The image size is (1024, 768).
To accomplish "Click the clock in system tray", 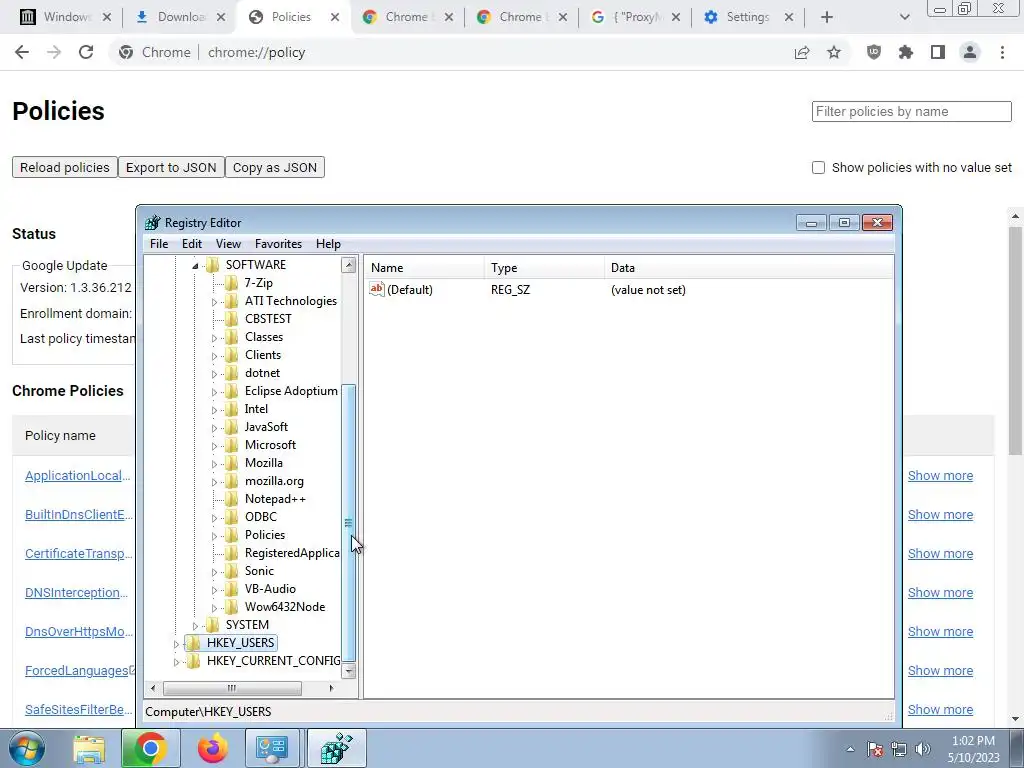I will [x=973, y=749].
